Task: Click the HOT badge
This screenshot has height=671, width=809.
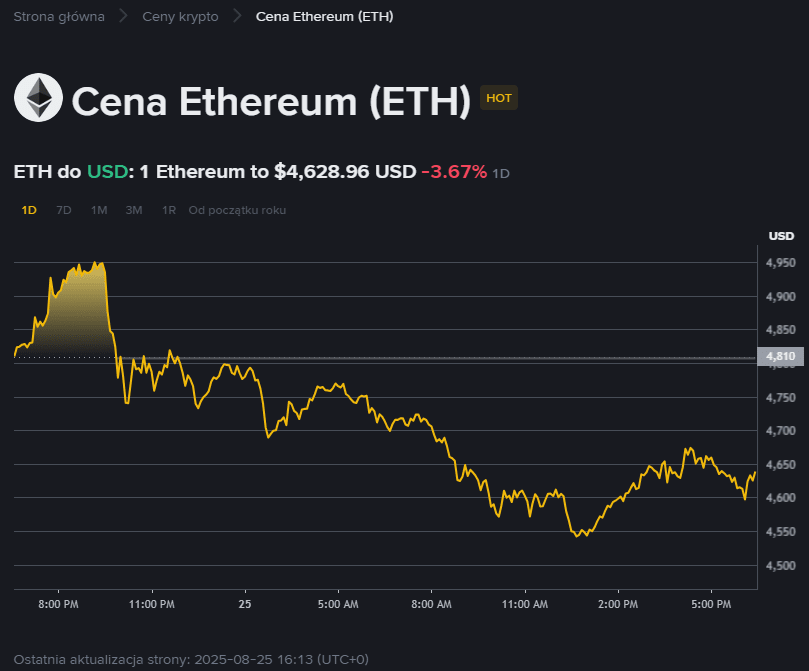Action: (x=499, y=98)
